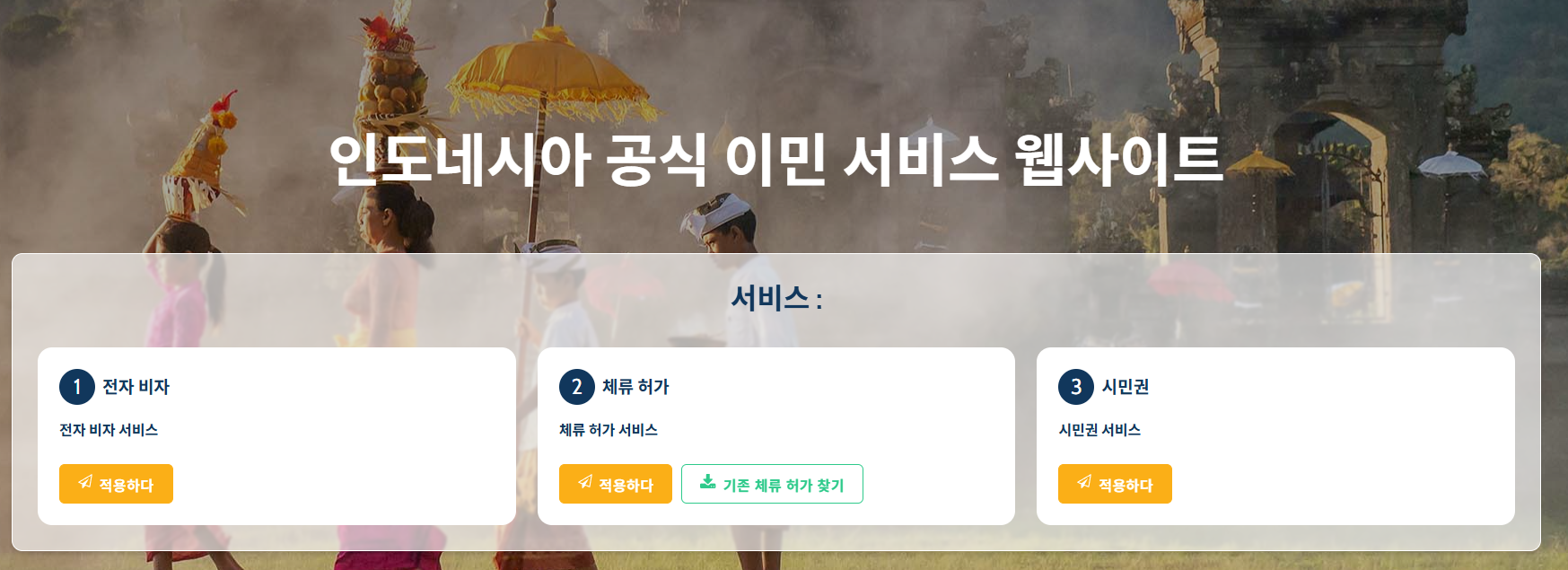Screen dimensions: 1568x570
Task: Click the 시민권 card title
Action: [1126, 387]
